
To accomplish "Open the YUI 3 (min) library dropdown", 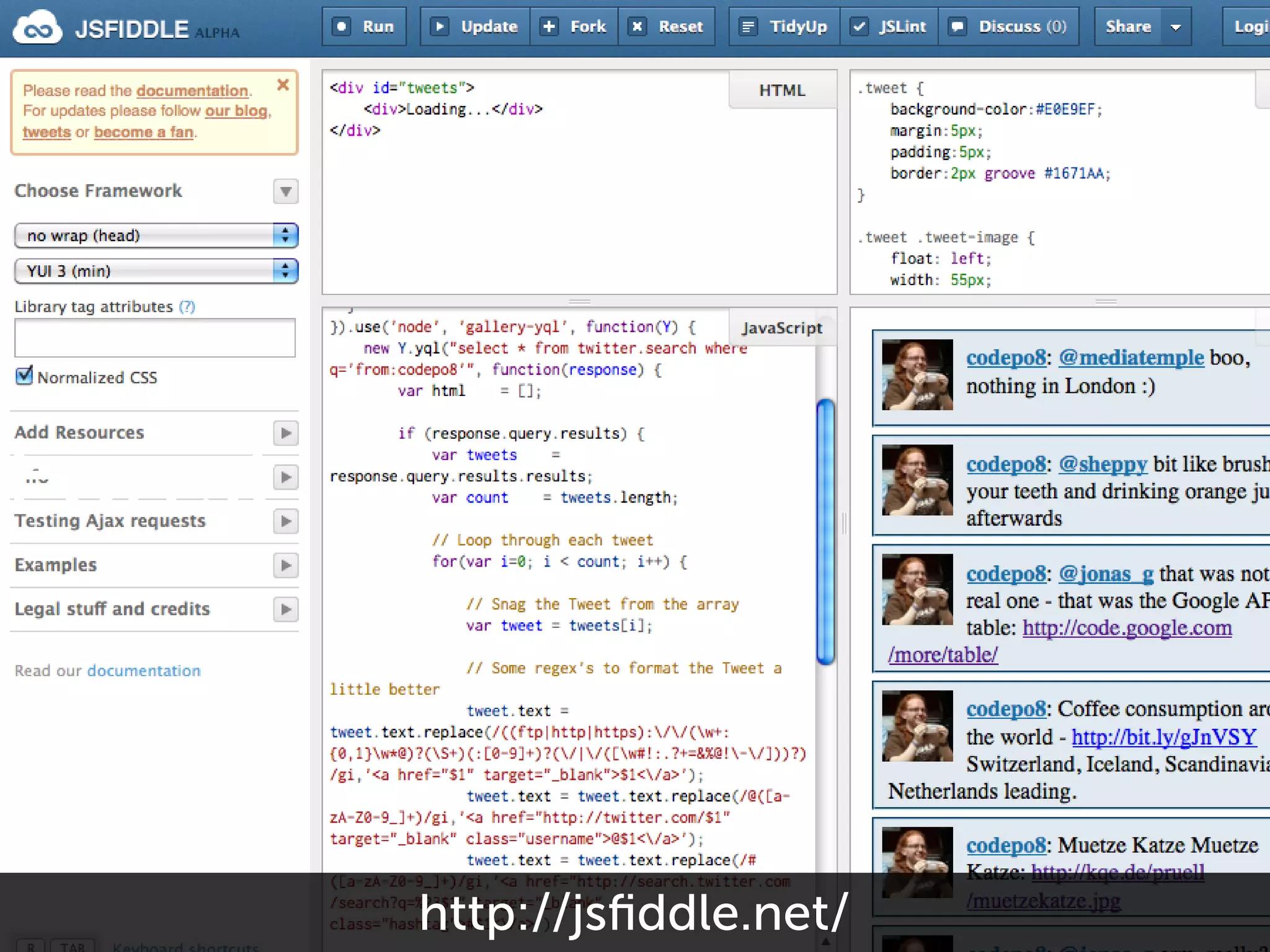I will coord(156,271).
